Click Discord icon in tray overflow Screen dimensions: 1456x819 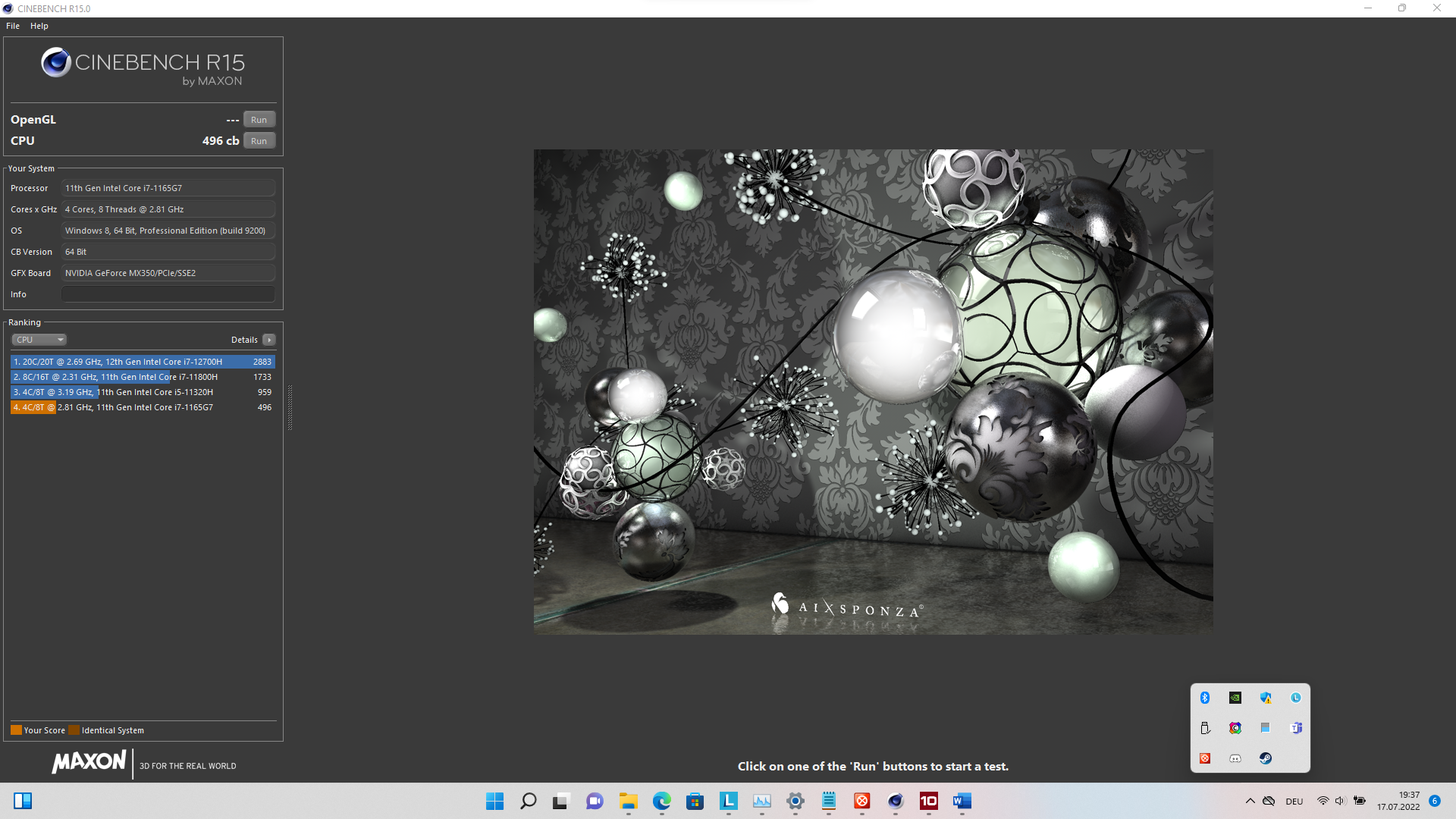click(x=1235, y=758)
